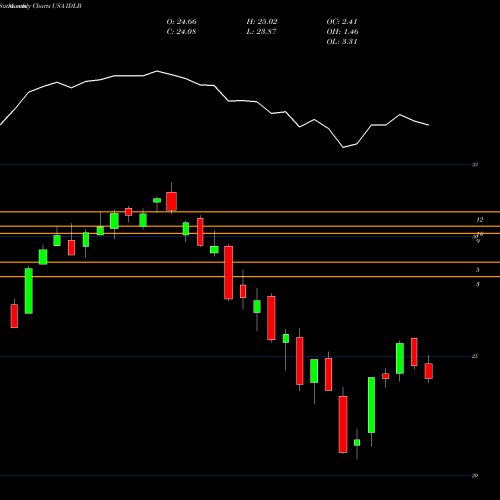The height and width of the screenshot is (500, 500).
Task: Click the 20 price axis label
Action: coord(475,475)
